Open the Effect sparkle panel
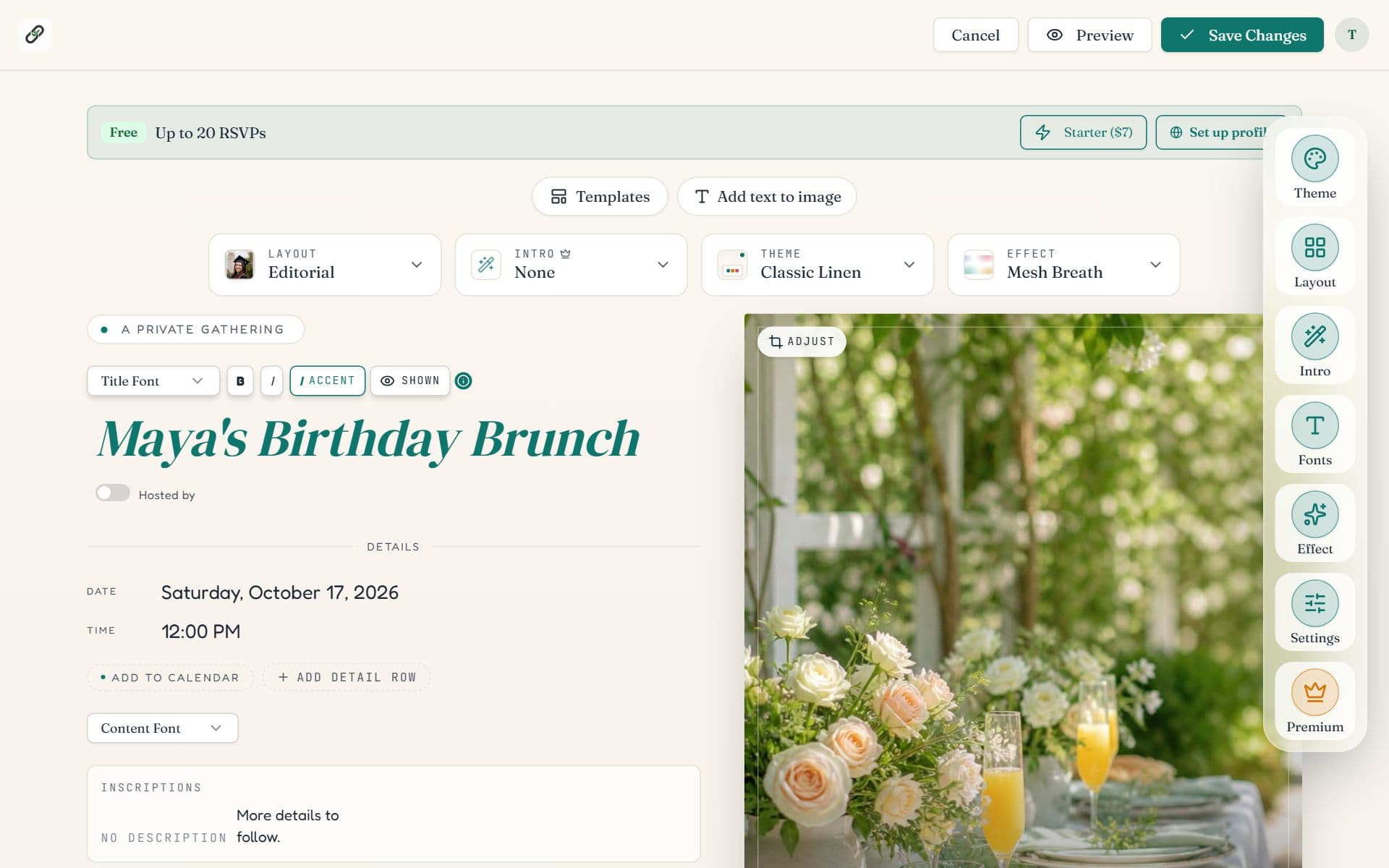 [x=1314, y=523]
